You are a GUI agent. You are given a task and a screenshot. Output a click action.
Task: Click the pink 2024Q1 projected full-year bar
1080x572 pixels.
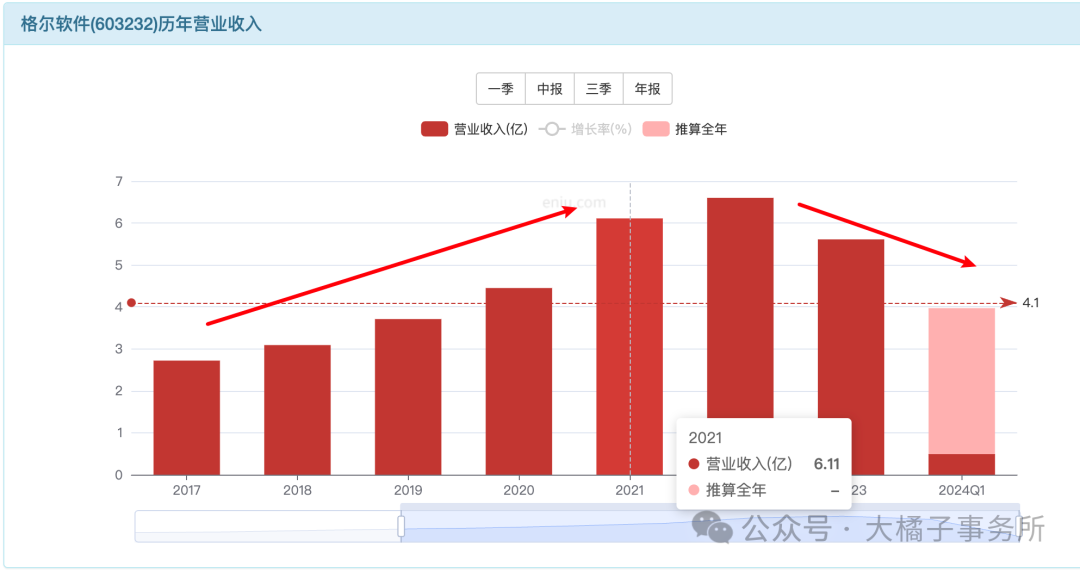coord(962,381)
